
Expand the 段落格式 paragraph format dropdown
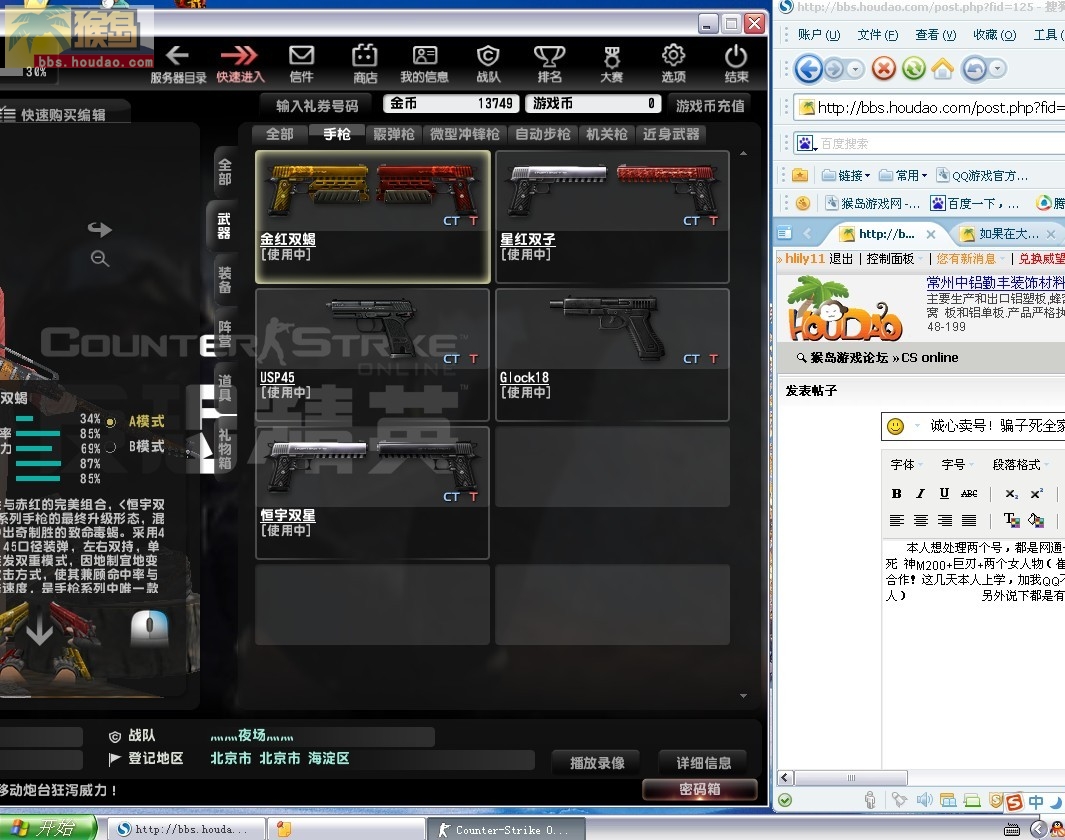(1021, 464)
